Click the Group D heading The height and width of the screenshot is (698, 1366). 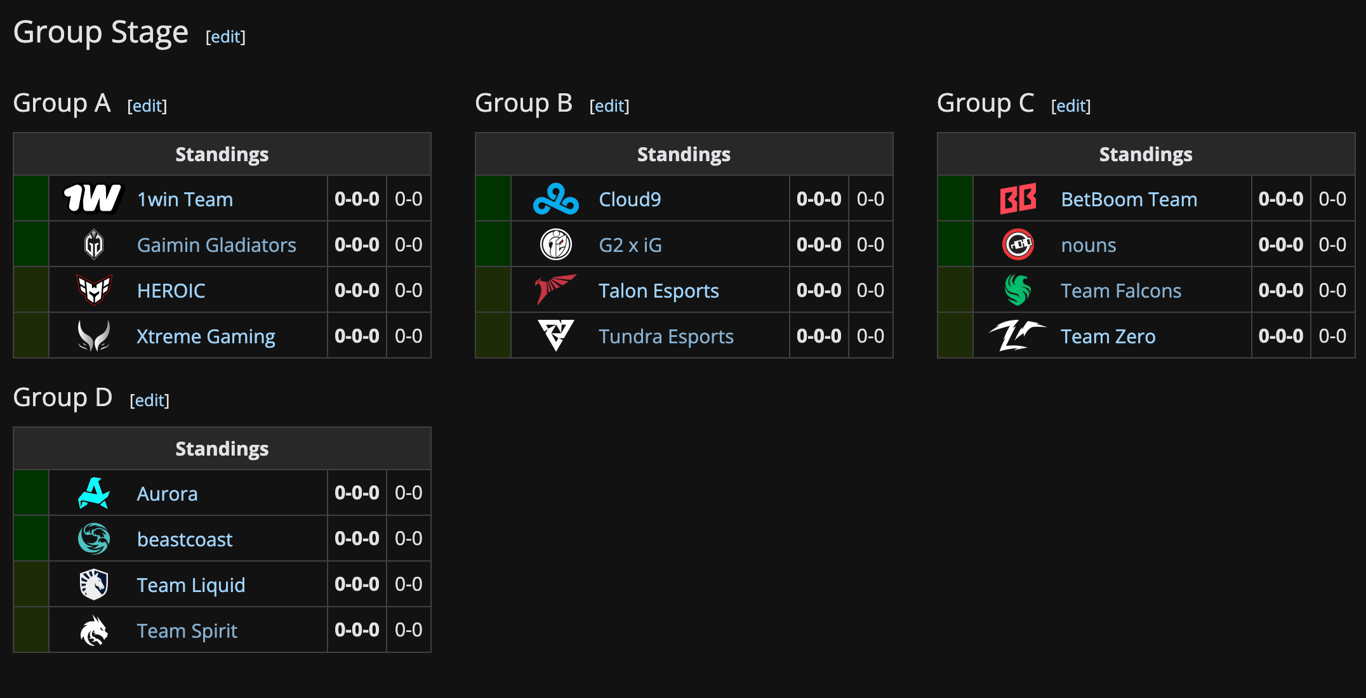(63, 397)
